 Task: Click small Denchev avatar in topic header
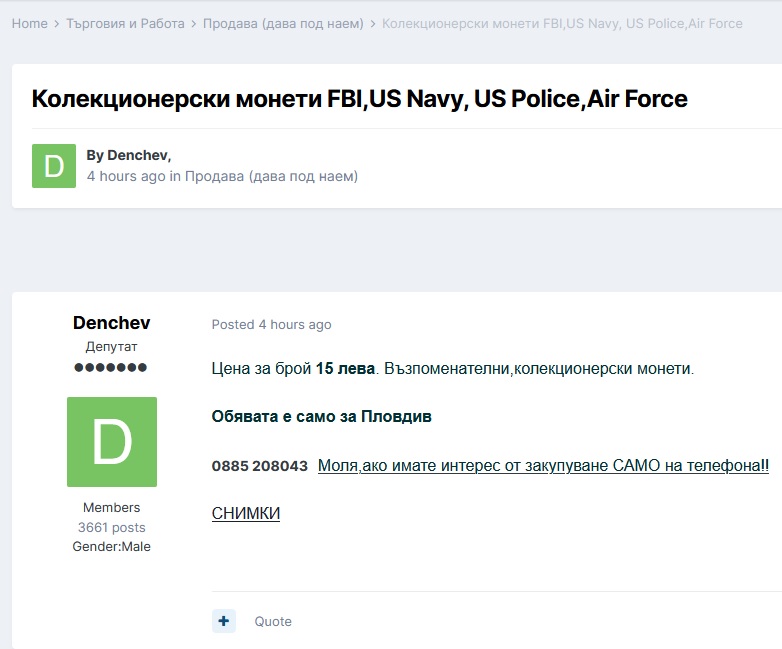(54, 166)
